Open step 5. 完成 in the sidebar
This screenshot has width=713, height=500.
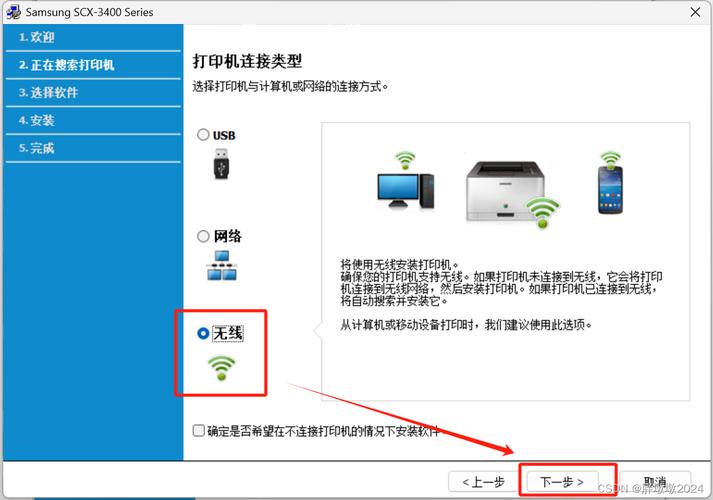pyautogui.click(x=93, y=148)
